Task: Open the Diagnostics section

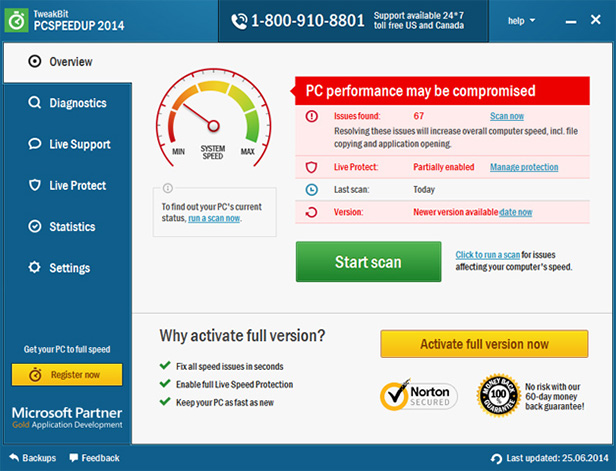Action: pyautogui.click(x=68, y=103)
